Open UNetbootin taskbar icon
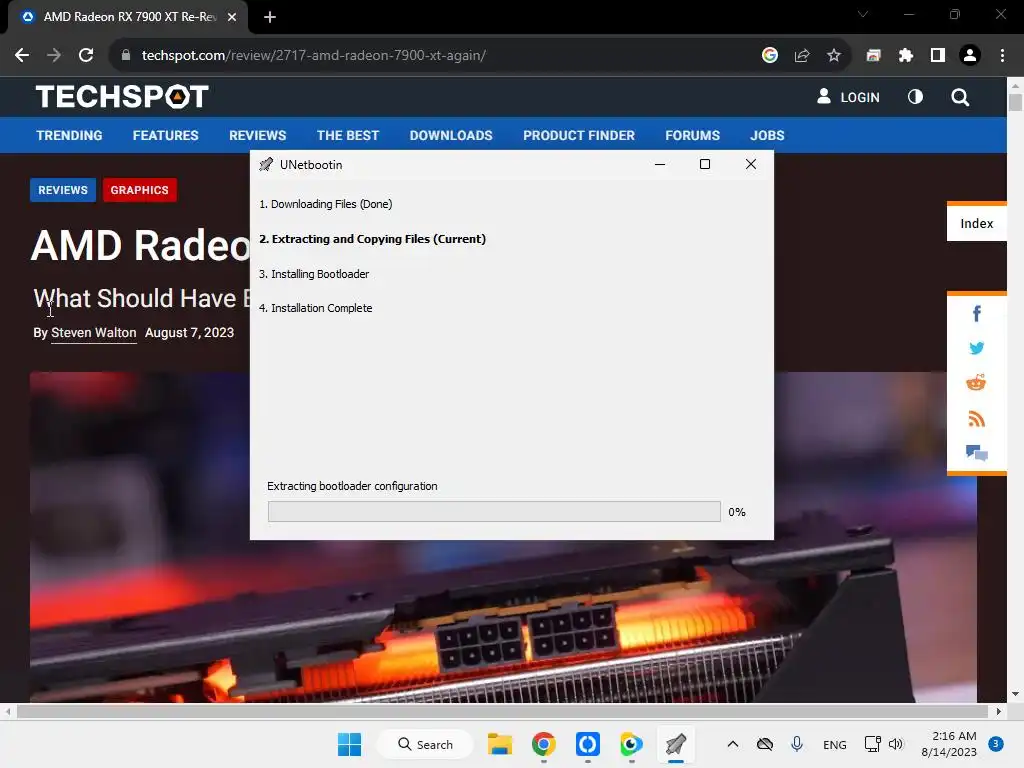This screenshot has height=768, width=1024. (676, 744)
